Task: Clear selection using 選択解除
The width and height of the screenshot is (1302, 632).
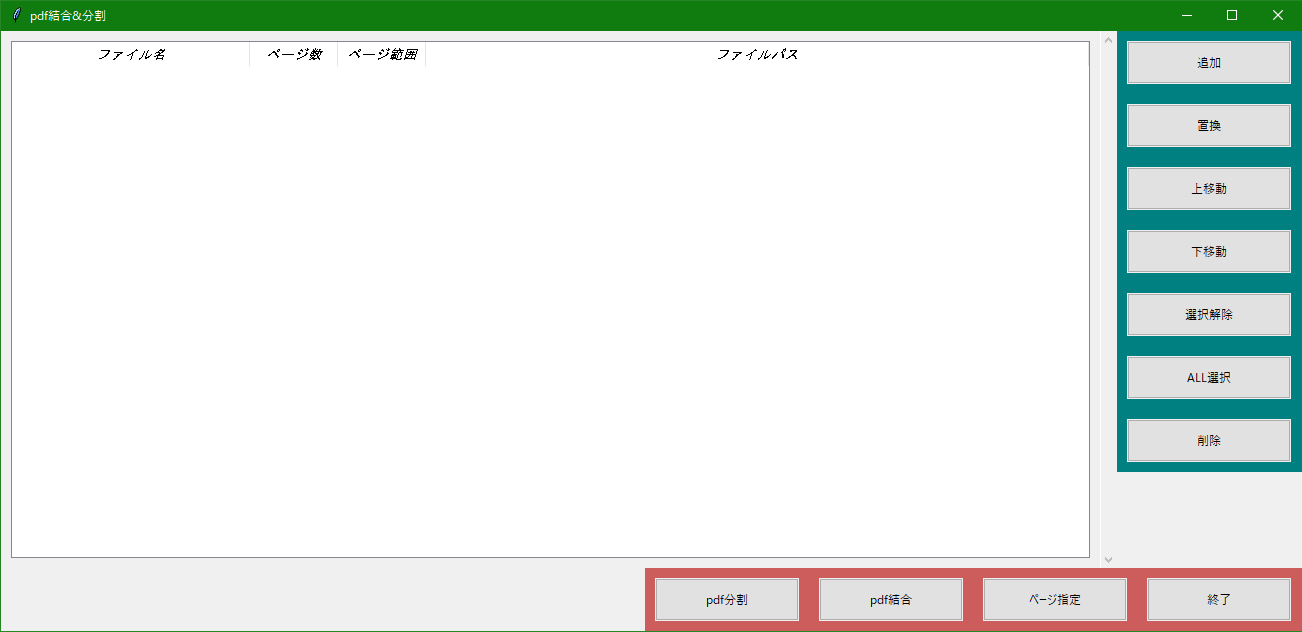Action: pos(1208,314)
